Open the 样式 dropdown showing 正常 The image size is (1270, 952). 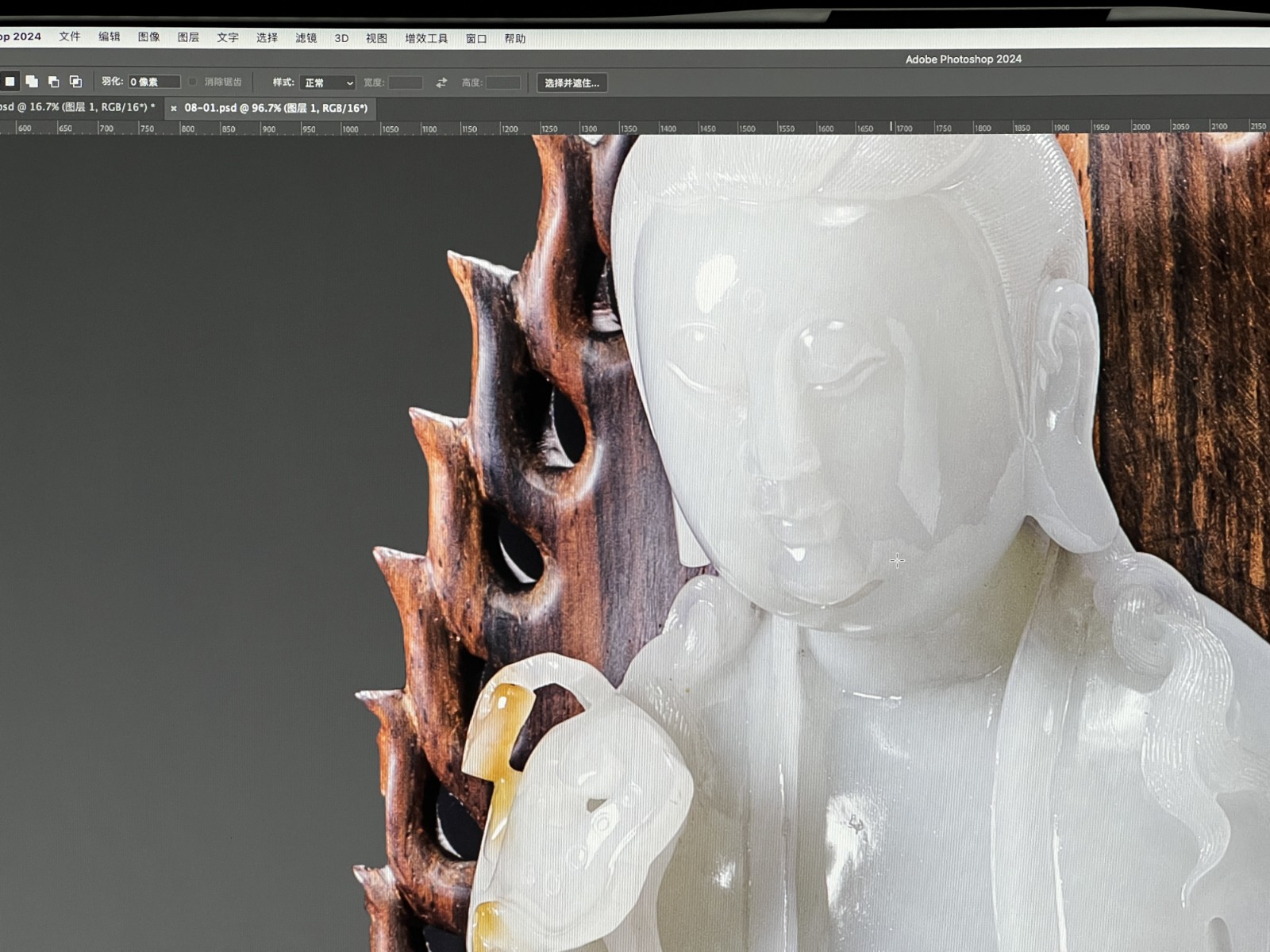click(327, 83)
